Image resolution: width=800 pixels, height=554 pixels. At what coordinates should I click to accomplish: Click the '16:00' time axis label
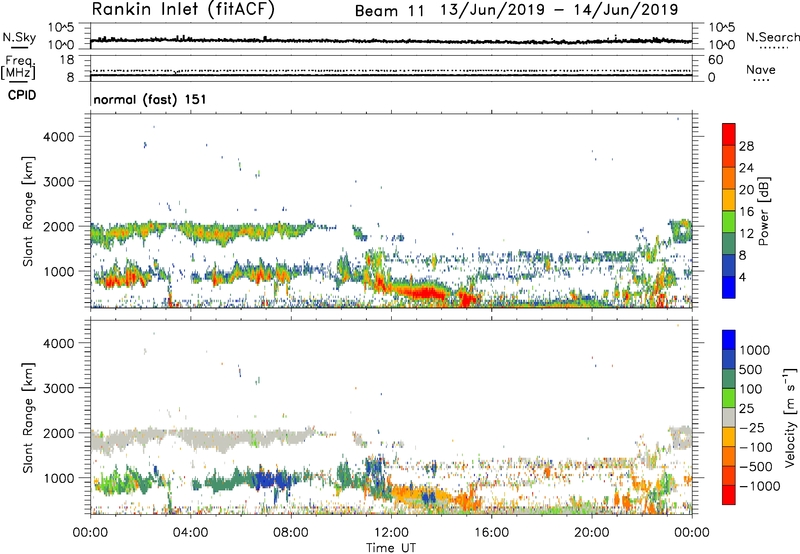[491, 533]
